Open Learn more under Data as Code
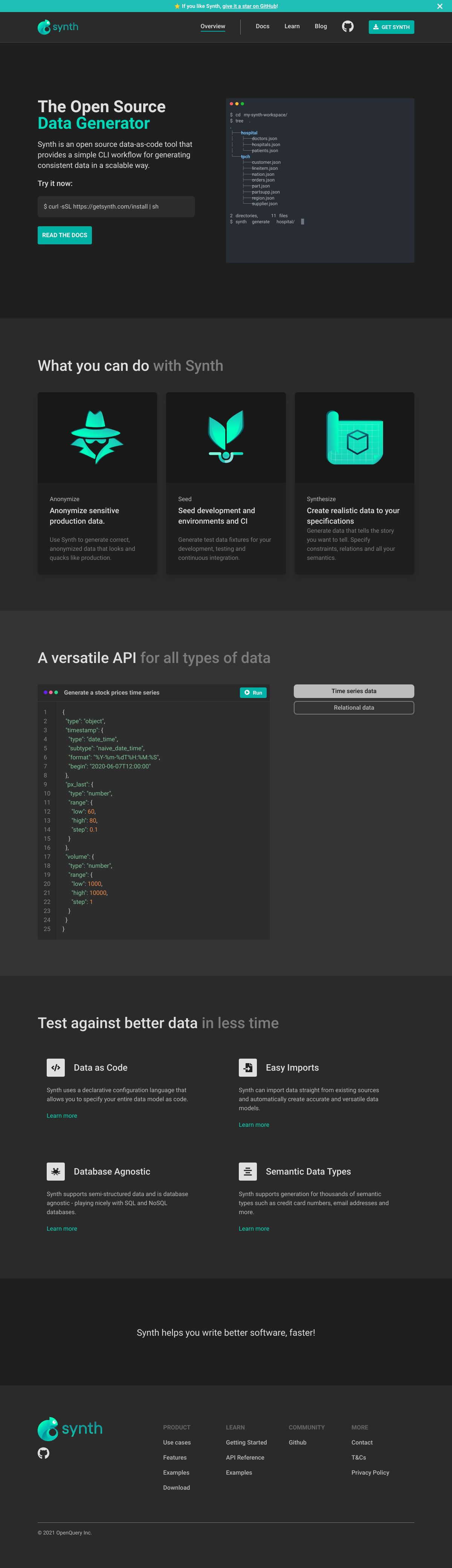The width and height of the screenshot is (452, 1568). point(62,1116)
